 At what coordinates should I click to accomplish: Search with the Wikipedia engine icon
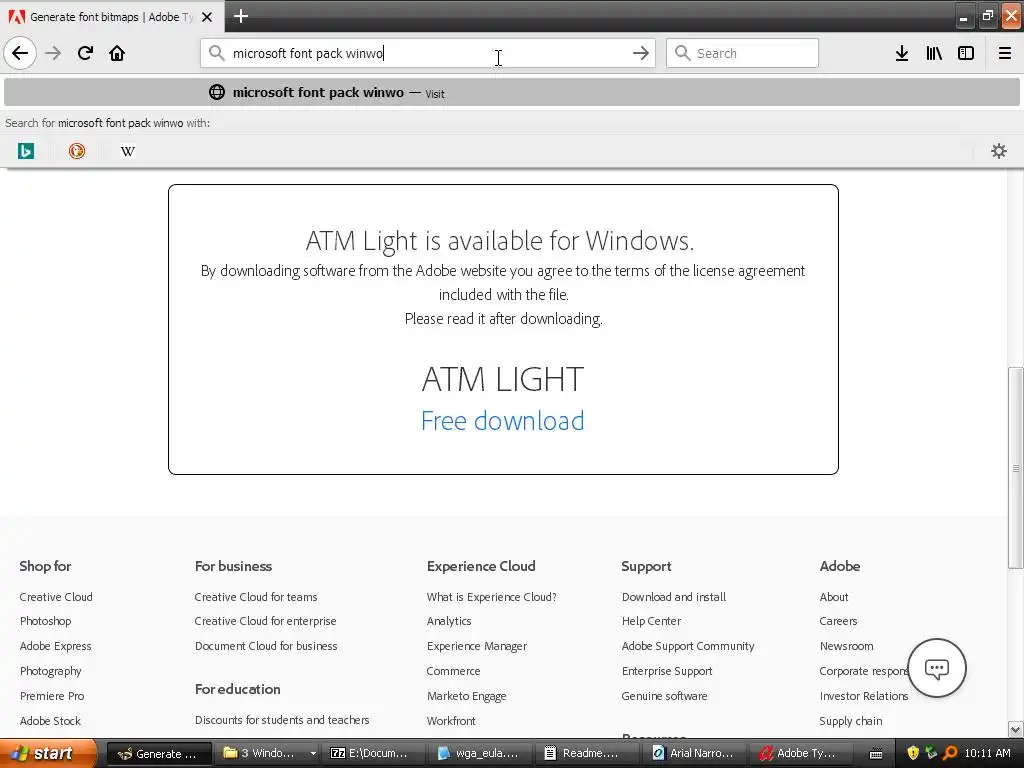[128, 151]
